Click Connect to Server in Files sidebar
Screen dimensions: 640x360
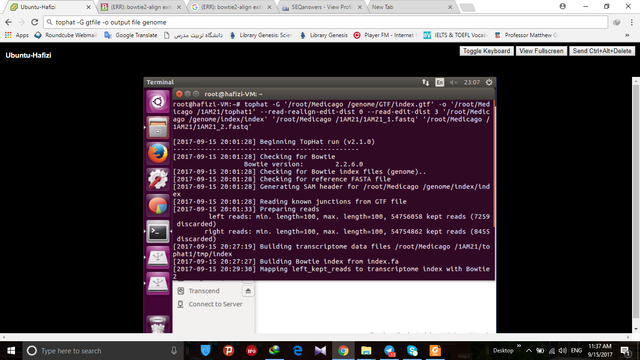215,304
